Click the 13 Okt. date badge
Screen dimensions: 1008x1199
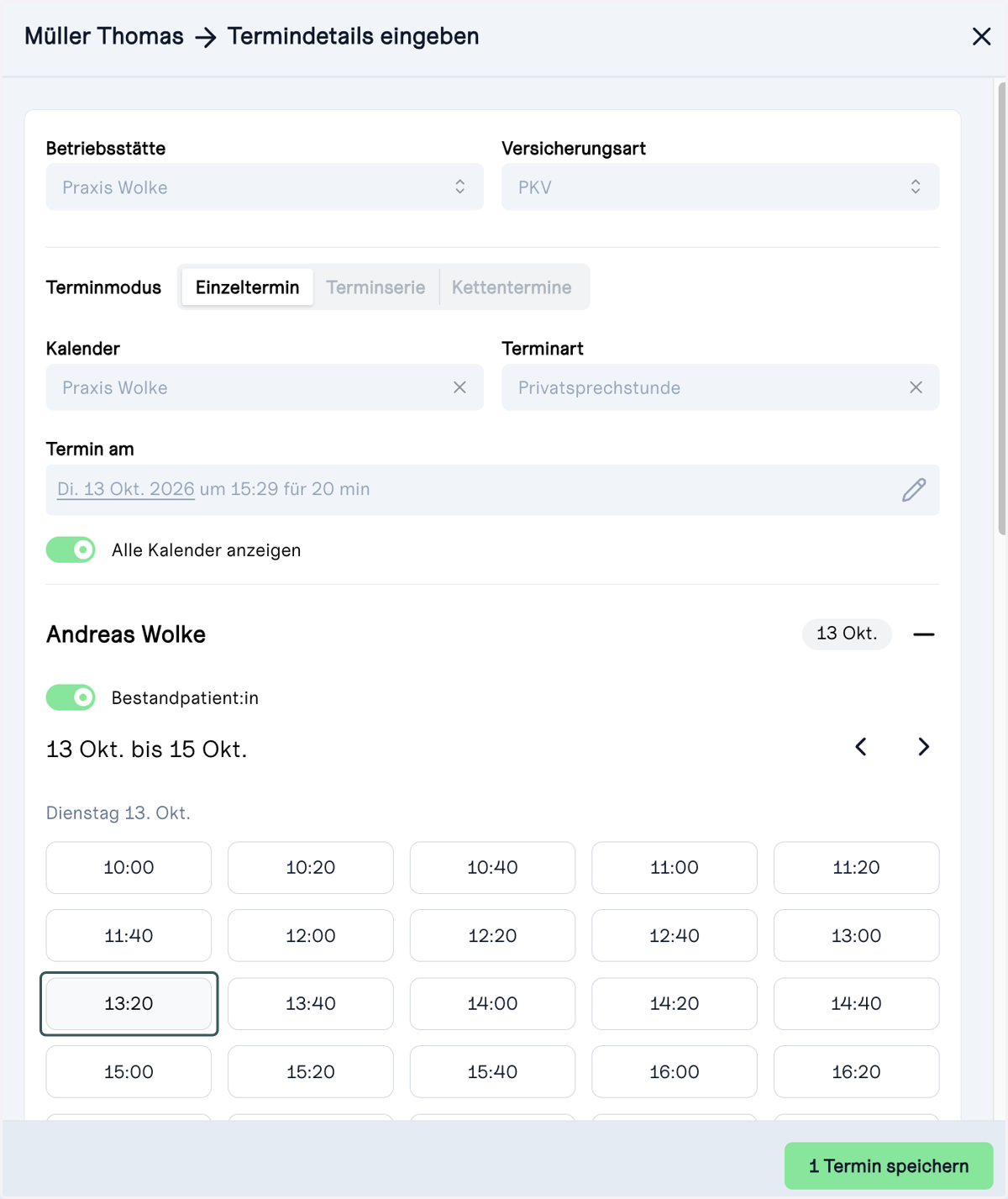(847, 634)
